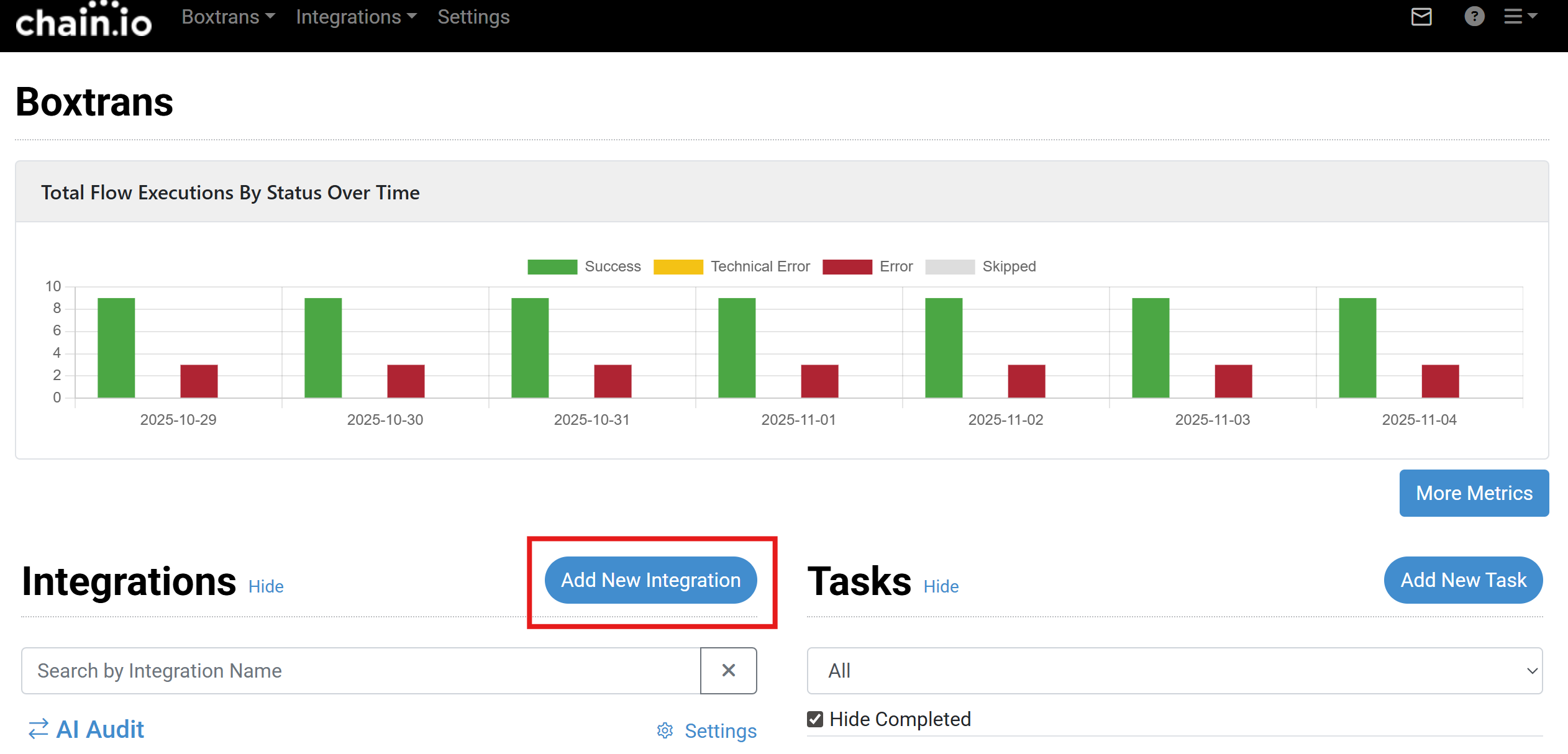Screen dimensions: 1568x754
Task: Open the Settings menu item
Action: pyautogui.click(x=473, y=17)
